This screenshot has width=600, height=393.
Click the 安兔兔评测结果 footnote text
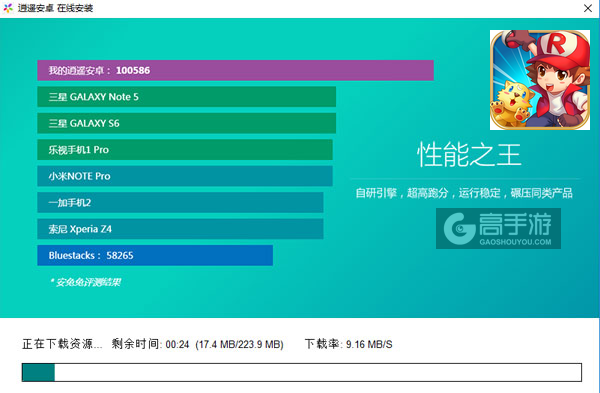pyautogui.click(x=85, y=282)
